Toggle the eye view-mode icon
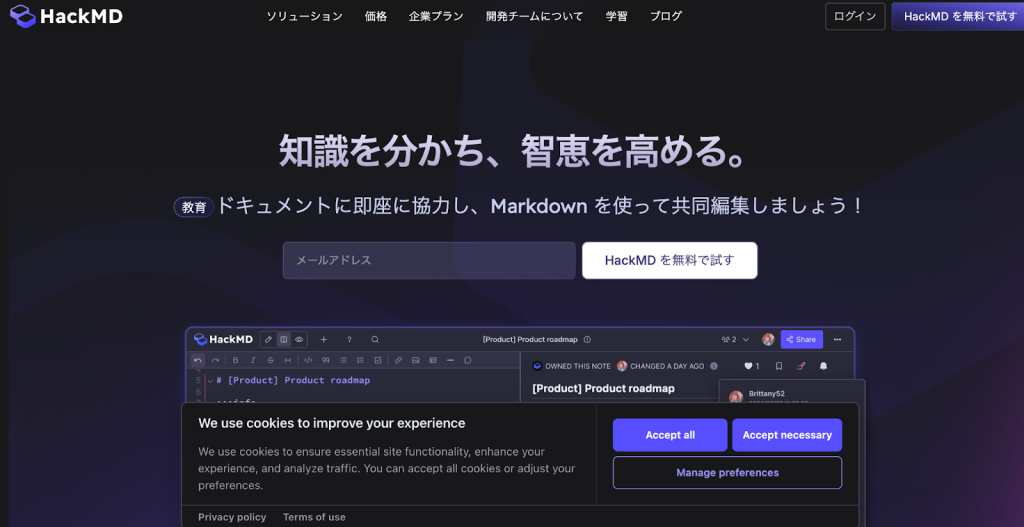Screen dimensions: 1024x527 pos(298,340)
